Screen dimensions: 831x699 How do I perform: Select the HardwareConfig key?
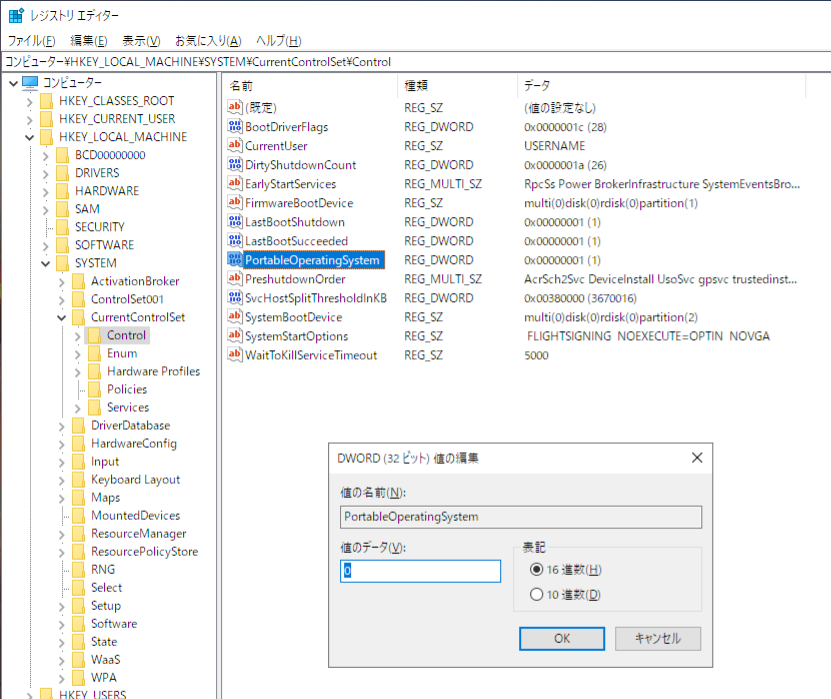pos(134,444)
